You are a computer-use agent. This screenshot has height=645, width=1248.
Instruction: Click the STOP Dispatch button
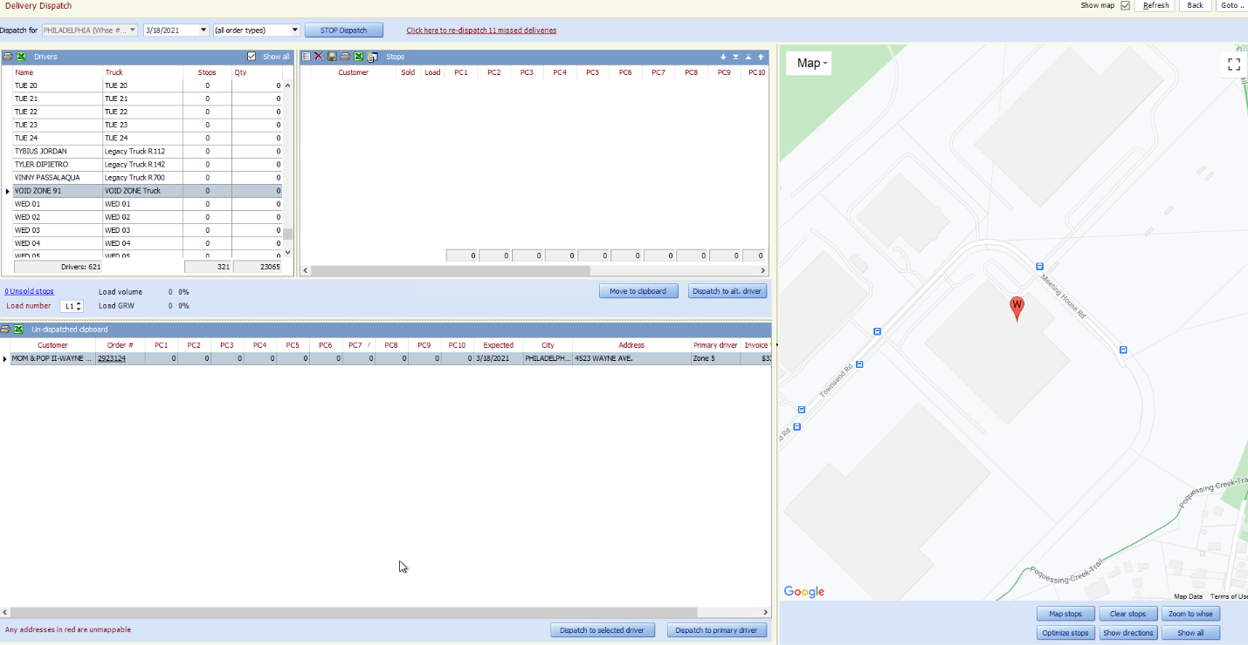tap(344, 30)
